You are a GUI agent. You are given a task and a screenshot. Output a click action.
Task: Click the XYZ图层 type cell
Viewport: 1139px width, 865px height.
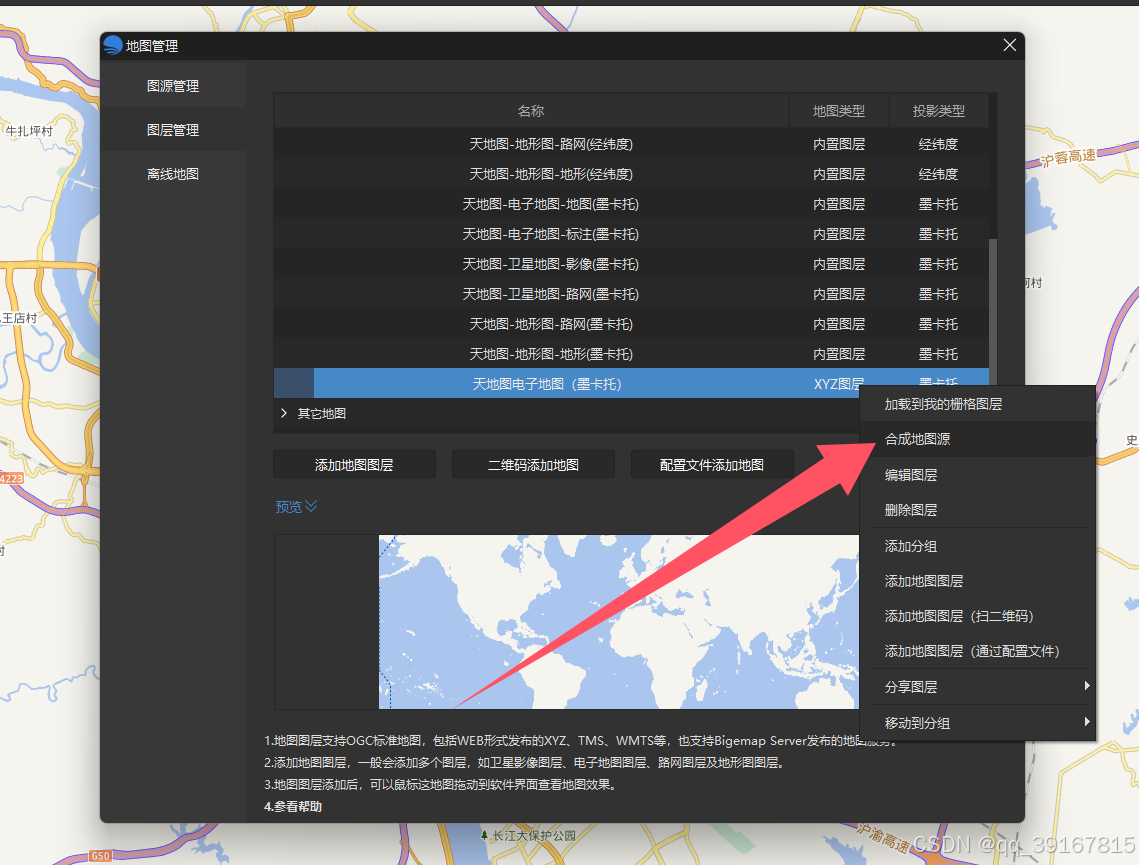(838, 383)
